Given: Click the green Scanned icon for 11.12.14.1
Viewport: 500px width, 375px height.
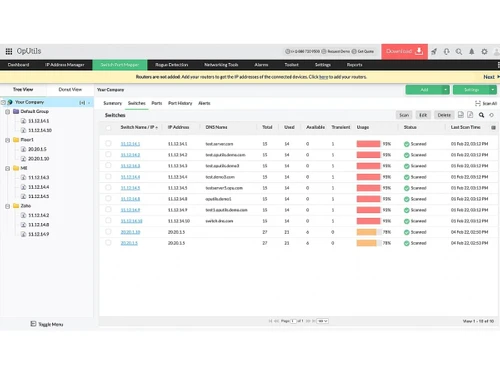Looking at the screenshot, I should point(407,144).
